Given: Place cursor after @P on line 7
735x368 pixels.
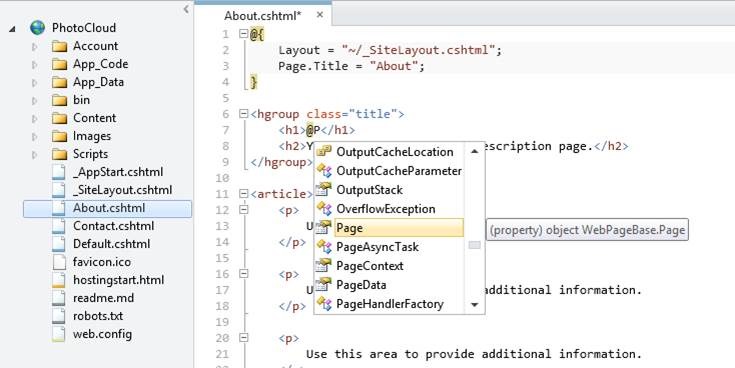Looking at the screenshot, I should pyautogui.click(x=320, y=130).
